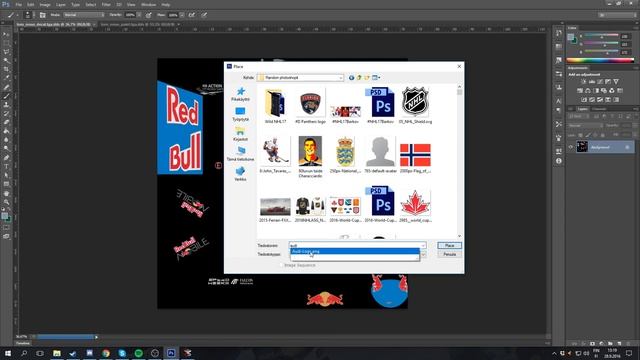Click the file list scrollbar up arrow

(460, 87)
